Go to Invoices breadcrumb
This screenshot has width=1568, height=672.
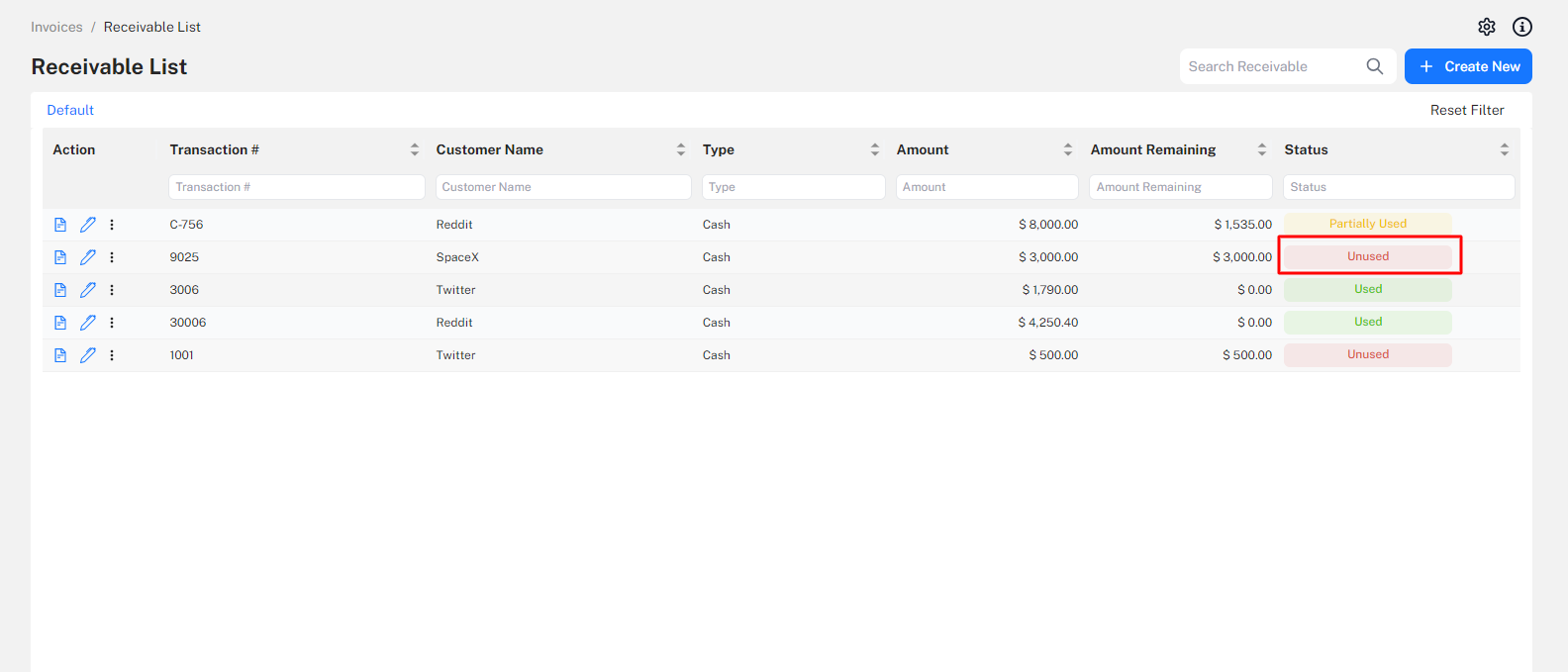tap(56, 27)
